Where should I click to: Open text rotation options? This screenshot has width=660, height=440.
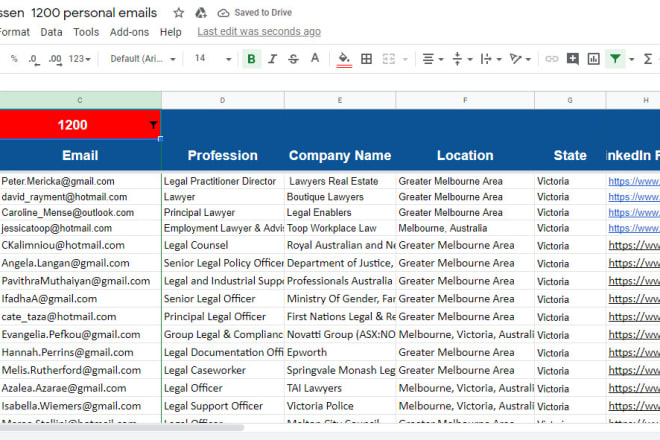[x=520, y=59]
